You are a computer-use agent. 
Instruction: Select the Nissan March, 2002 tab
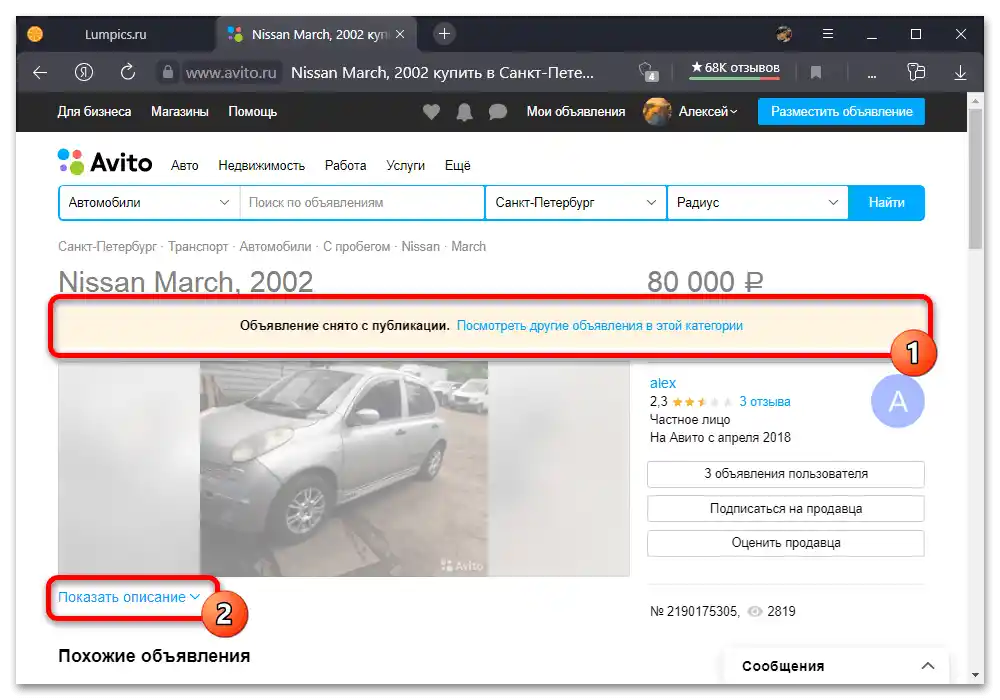[317, 34]
